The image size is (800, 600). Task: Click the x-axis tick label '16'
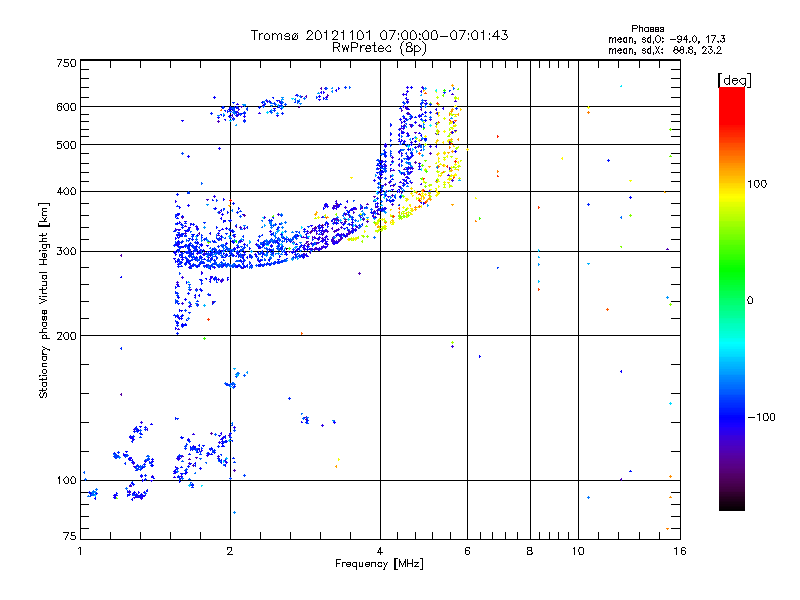pyautogui.click(x=680, y=551)
